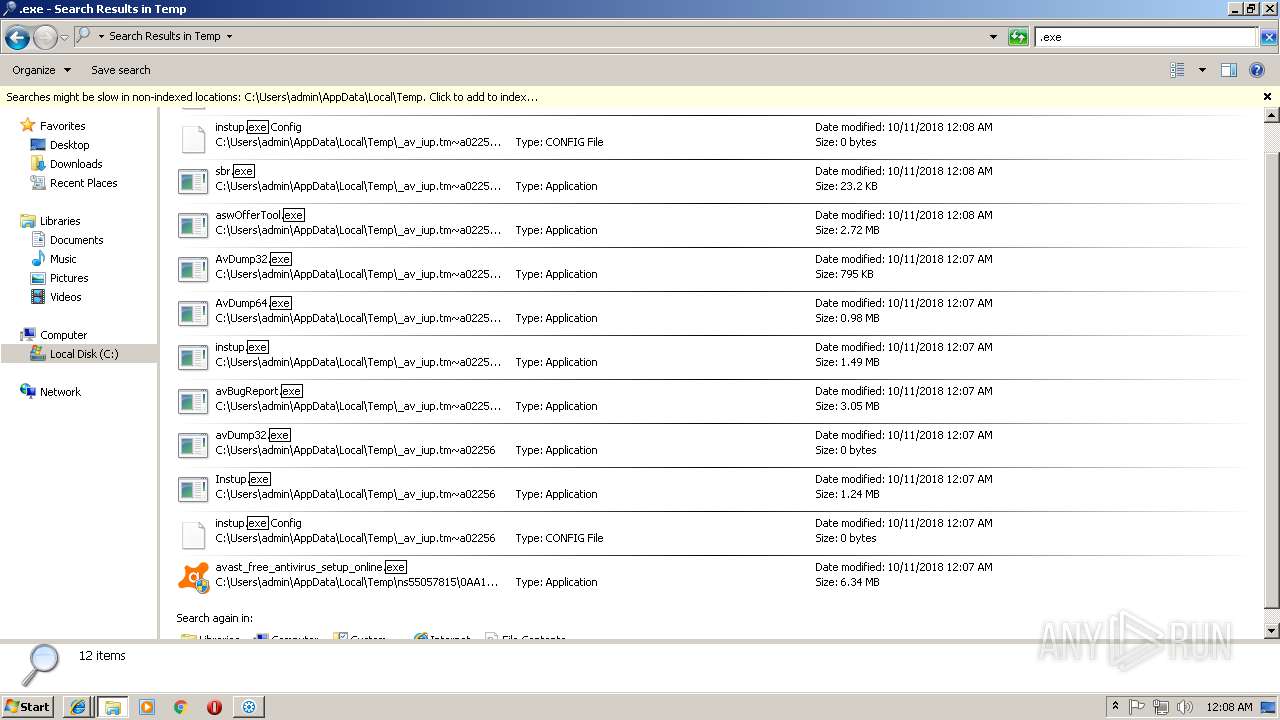
Task: Select the avDump32.exe 0 bytes icon
Action: click(193, 445)
